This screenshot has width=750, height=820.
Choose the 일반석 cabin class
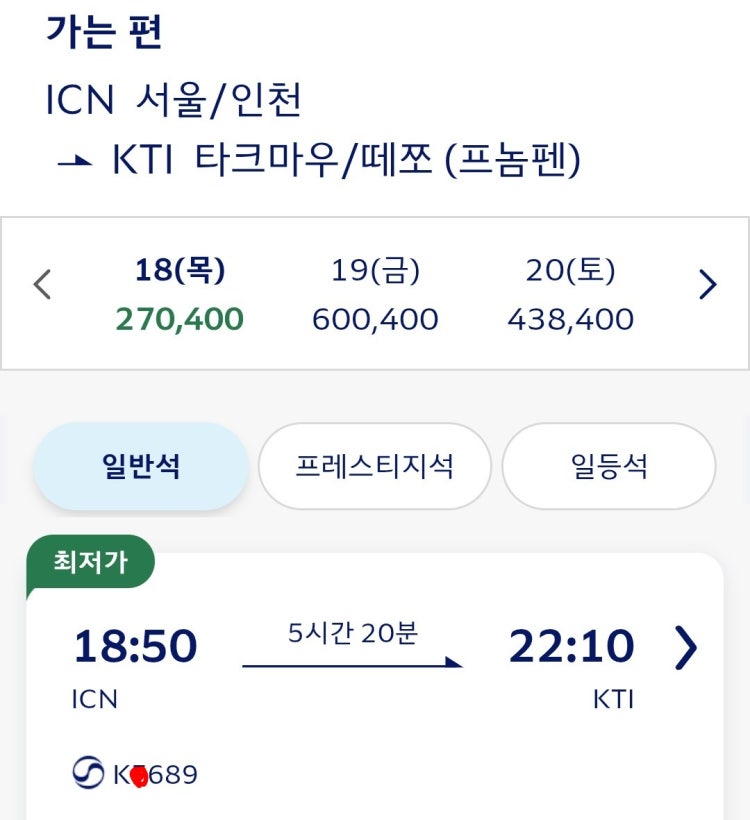tap(141, 466)
